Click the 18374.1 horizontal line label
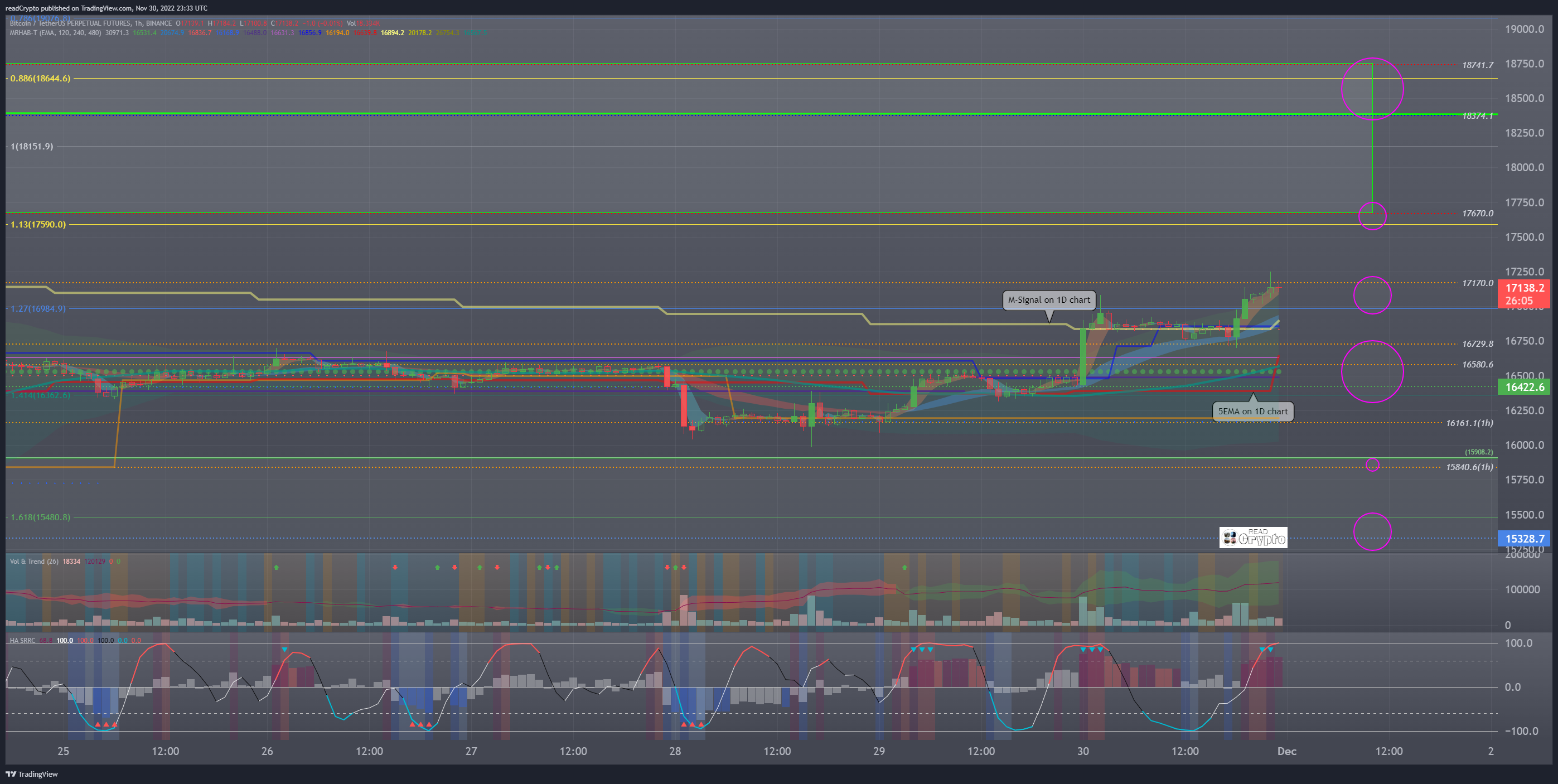Viewport: 1558px width, 784px height. pos(1478,115)
